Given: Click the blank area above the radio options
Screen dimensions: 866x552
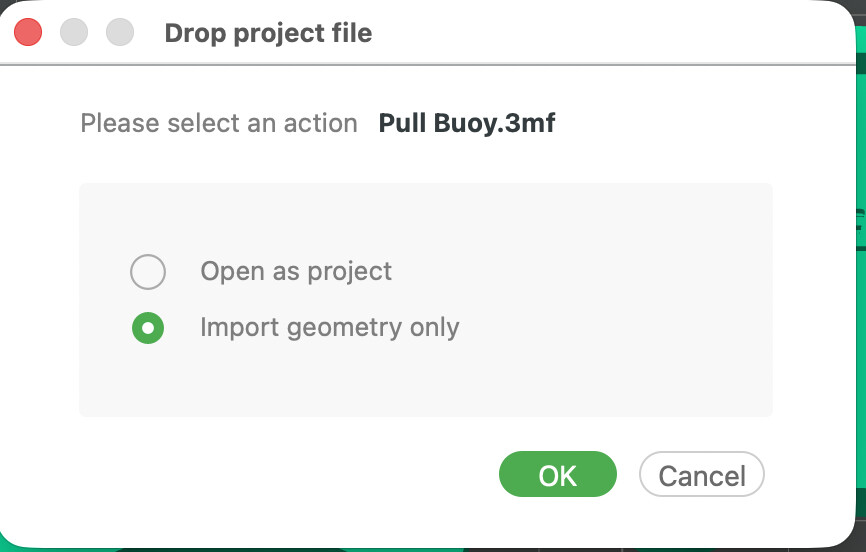Looking at the screenshot, I should pyautogui.click(x=425, y=218).
